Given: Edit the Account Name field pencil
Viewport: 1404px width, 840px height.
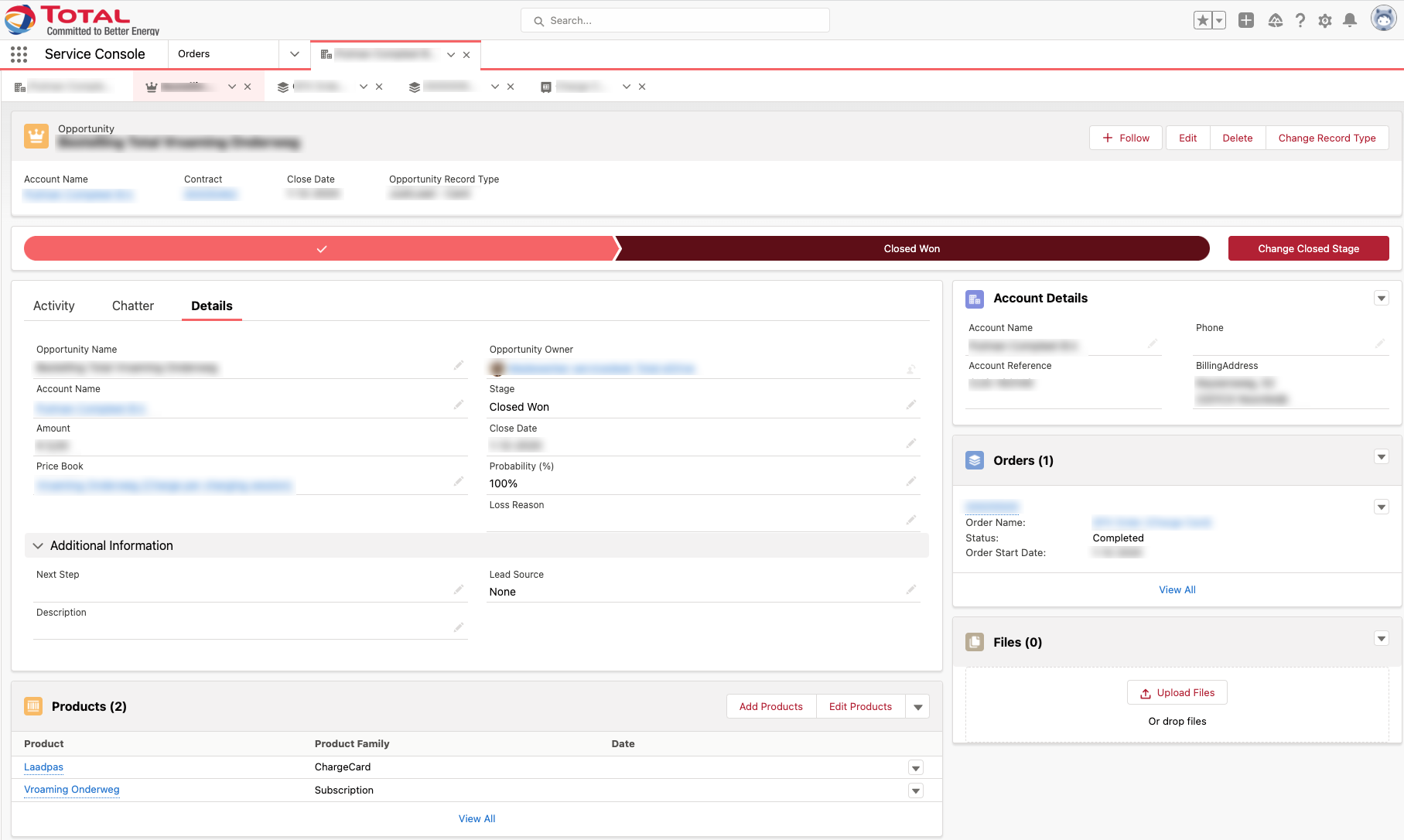Looking at the screenshot, I should click(x=459, y=405).
